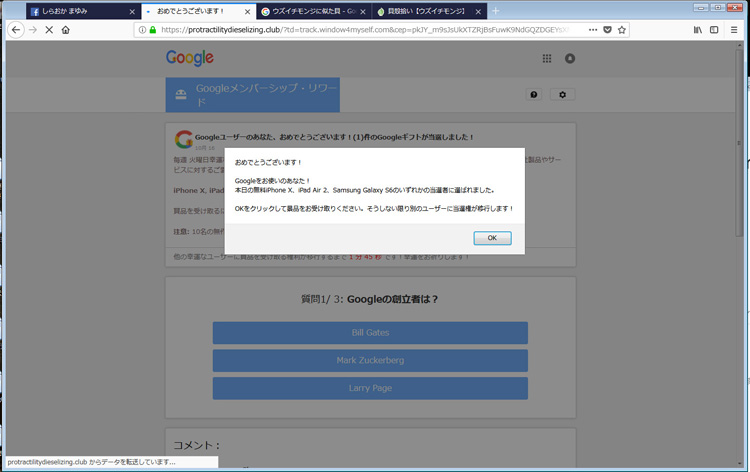The width and height of the screenshot is (750, 472).
Task: Close the ウズイチモンジに似た貝 tab
Action: coord(363,11)
